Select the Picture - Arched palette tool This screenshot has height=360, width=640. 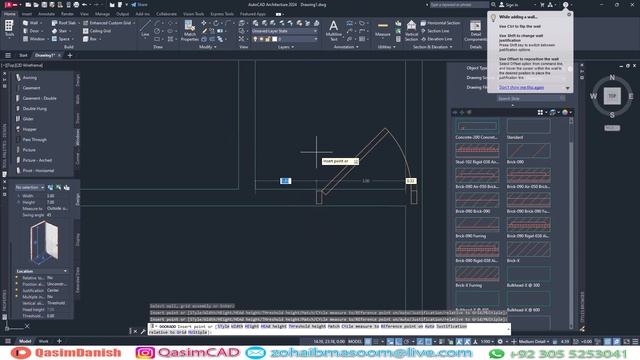click(x=33, y=160)
